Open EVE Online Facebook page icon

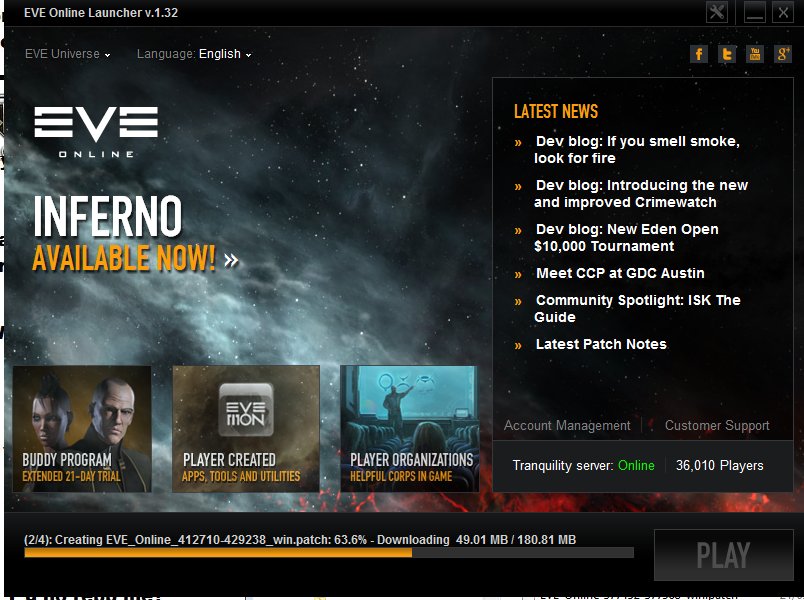point(699,54)
